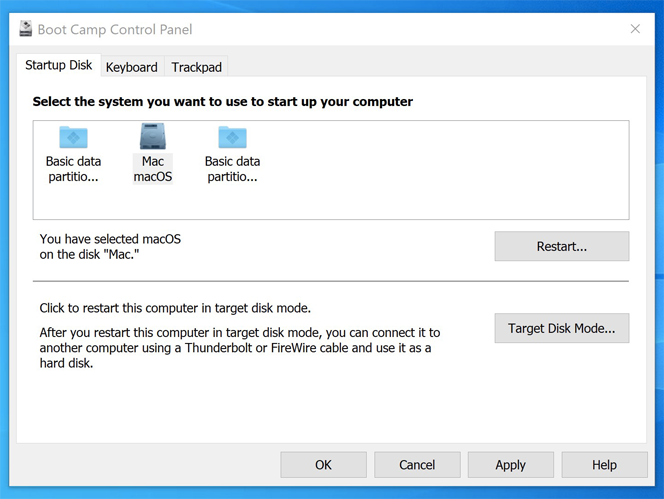The height and width of the screenshot is (499, 664).
Task: Click the Target Disk Mode... button
Action: click(x=562, y=328)
